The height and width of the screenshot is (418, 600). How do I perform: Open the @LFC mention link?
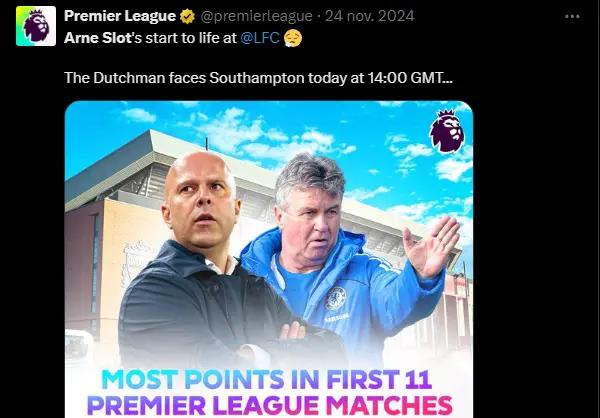260,38
